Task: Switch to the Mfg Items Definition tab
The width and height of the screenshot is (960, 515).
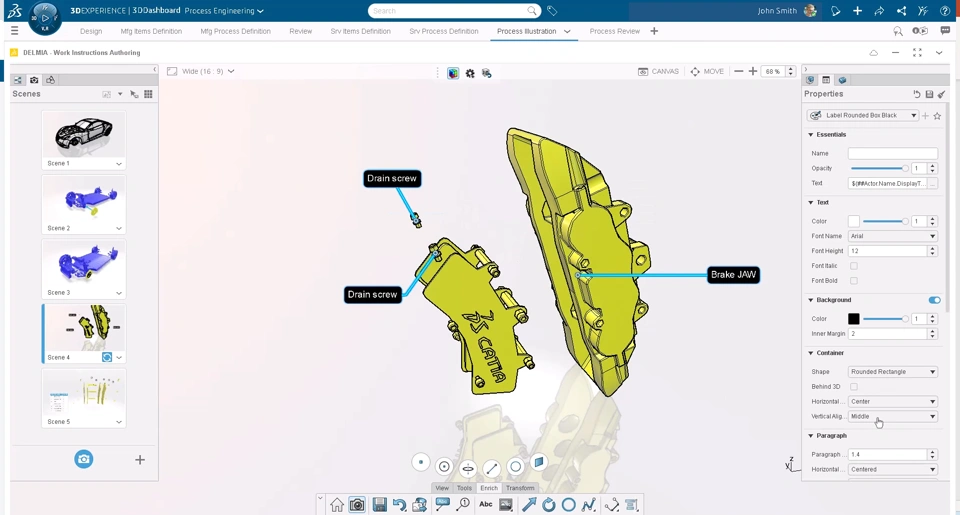Action: point(151,31)
